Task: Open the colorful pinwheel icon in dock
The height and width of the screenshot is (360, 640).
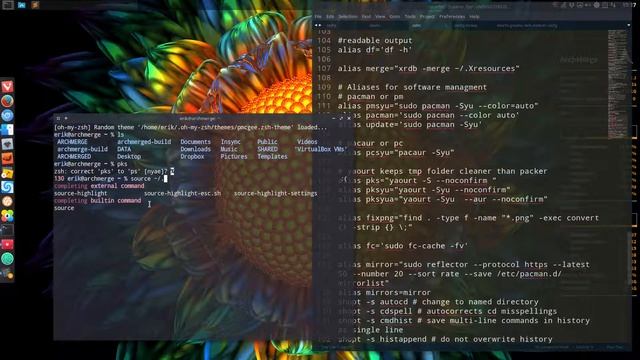Action: pyautogui.click(x=7, y=216)
